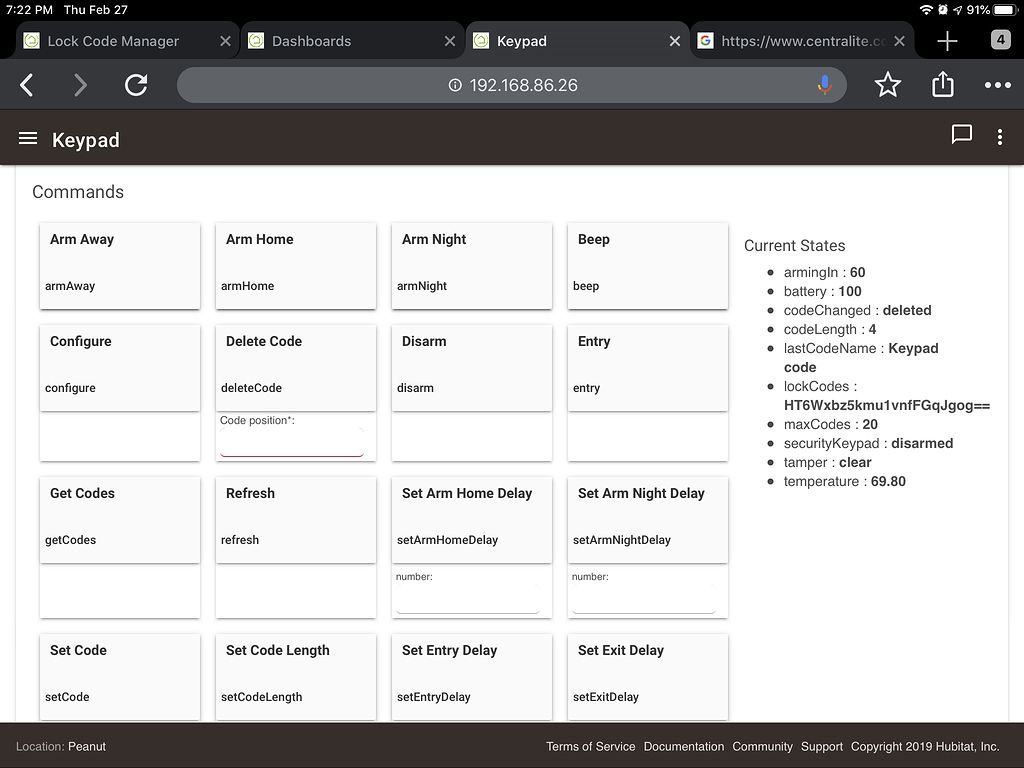This screenshot has height=768, width=1024.
Task: Tap the microphone voice search icon
Action: [824, 85]
